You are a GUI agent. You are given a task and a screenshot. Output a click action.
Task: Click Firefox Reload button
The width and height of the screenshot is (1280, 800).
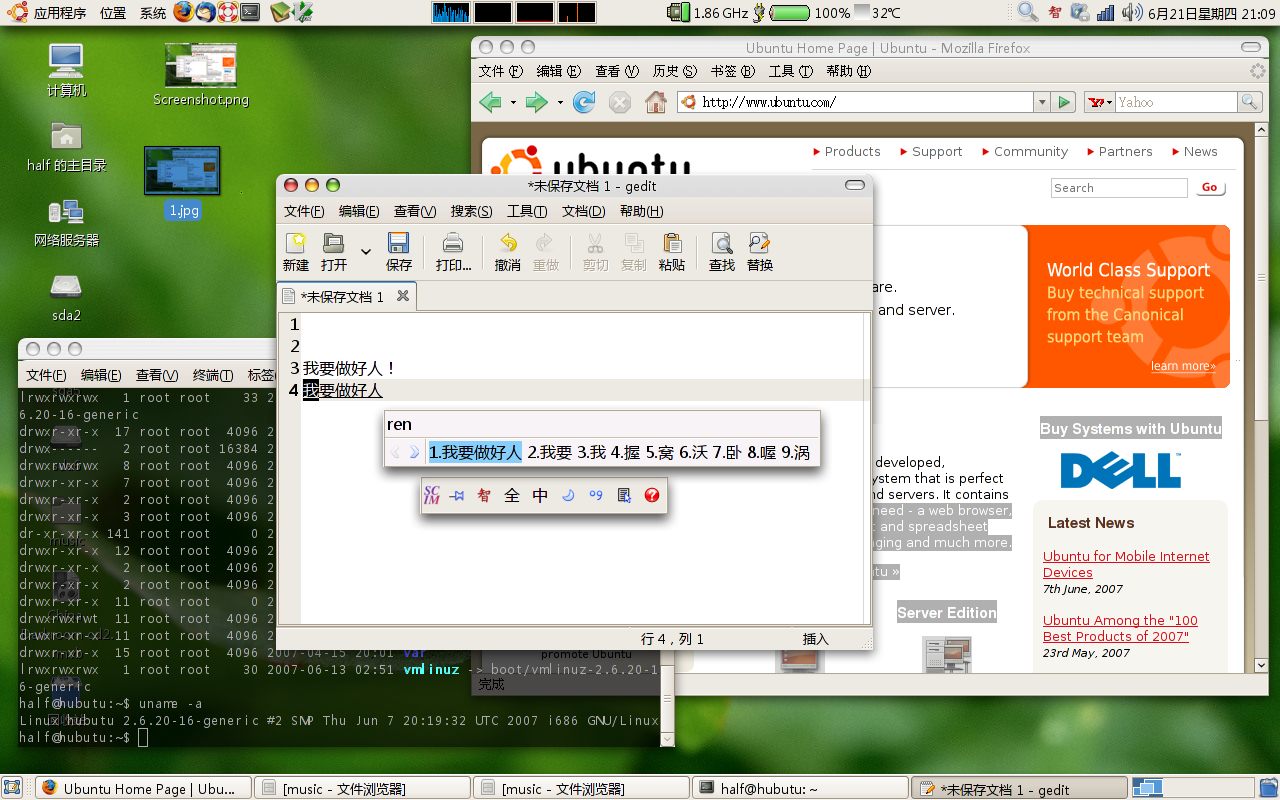pyautogui.click(x=584, y=102)
